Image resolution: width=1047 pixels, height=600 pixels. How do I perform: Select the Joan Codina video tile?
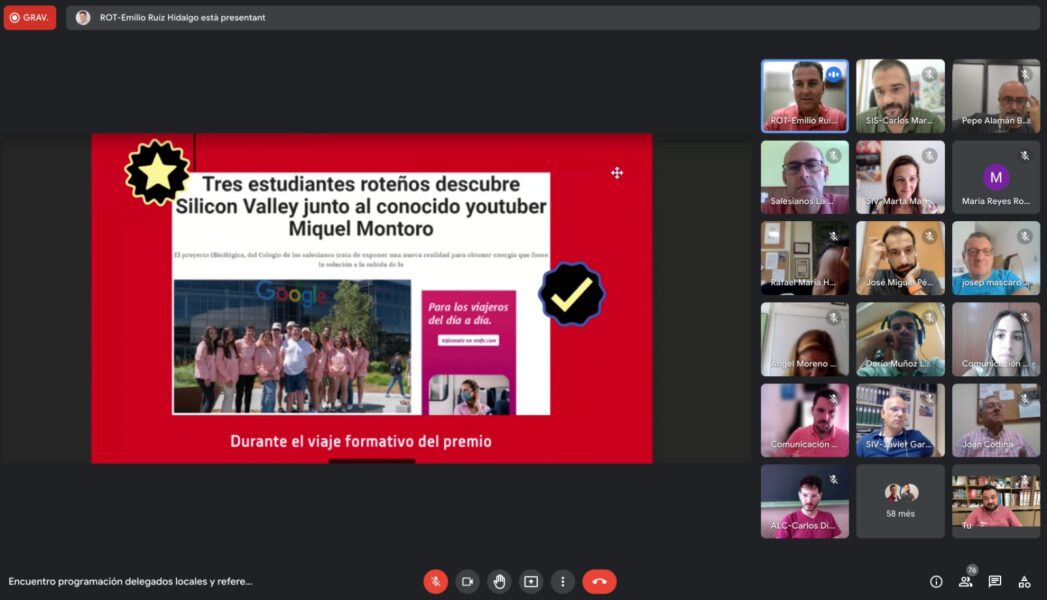996,420
